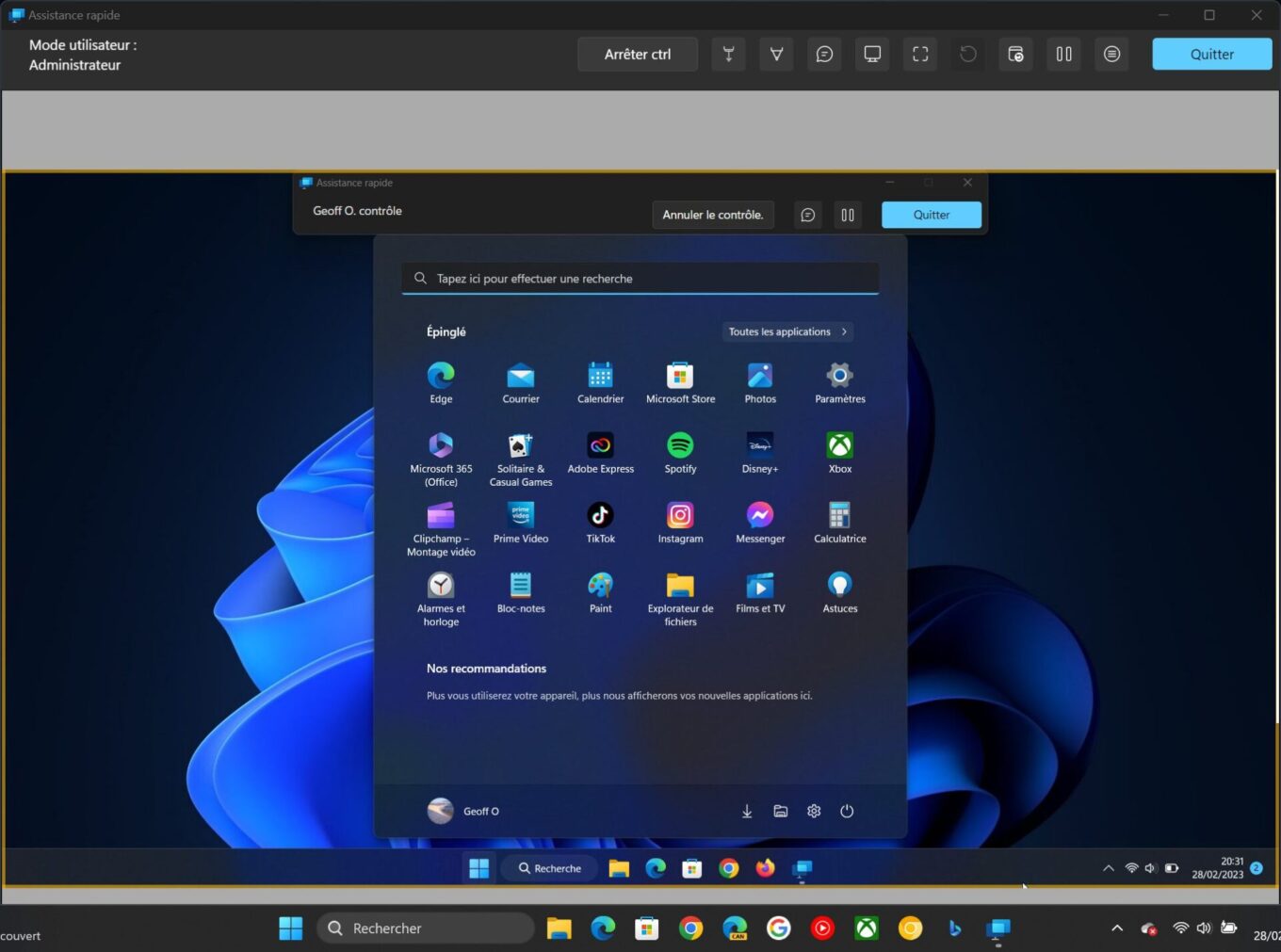Open Edge from pinned apps
Image resolution: width=1281 pixels, height=952 pixels.
[441, 382]
